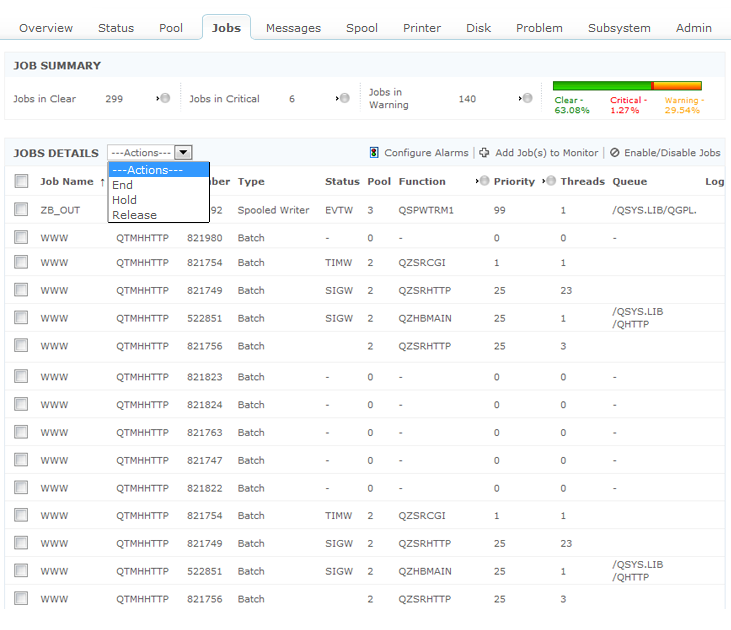Click the green Clear segment of status bar

point(602,86)
